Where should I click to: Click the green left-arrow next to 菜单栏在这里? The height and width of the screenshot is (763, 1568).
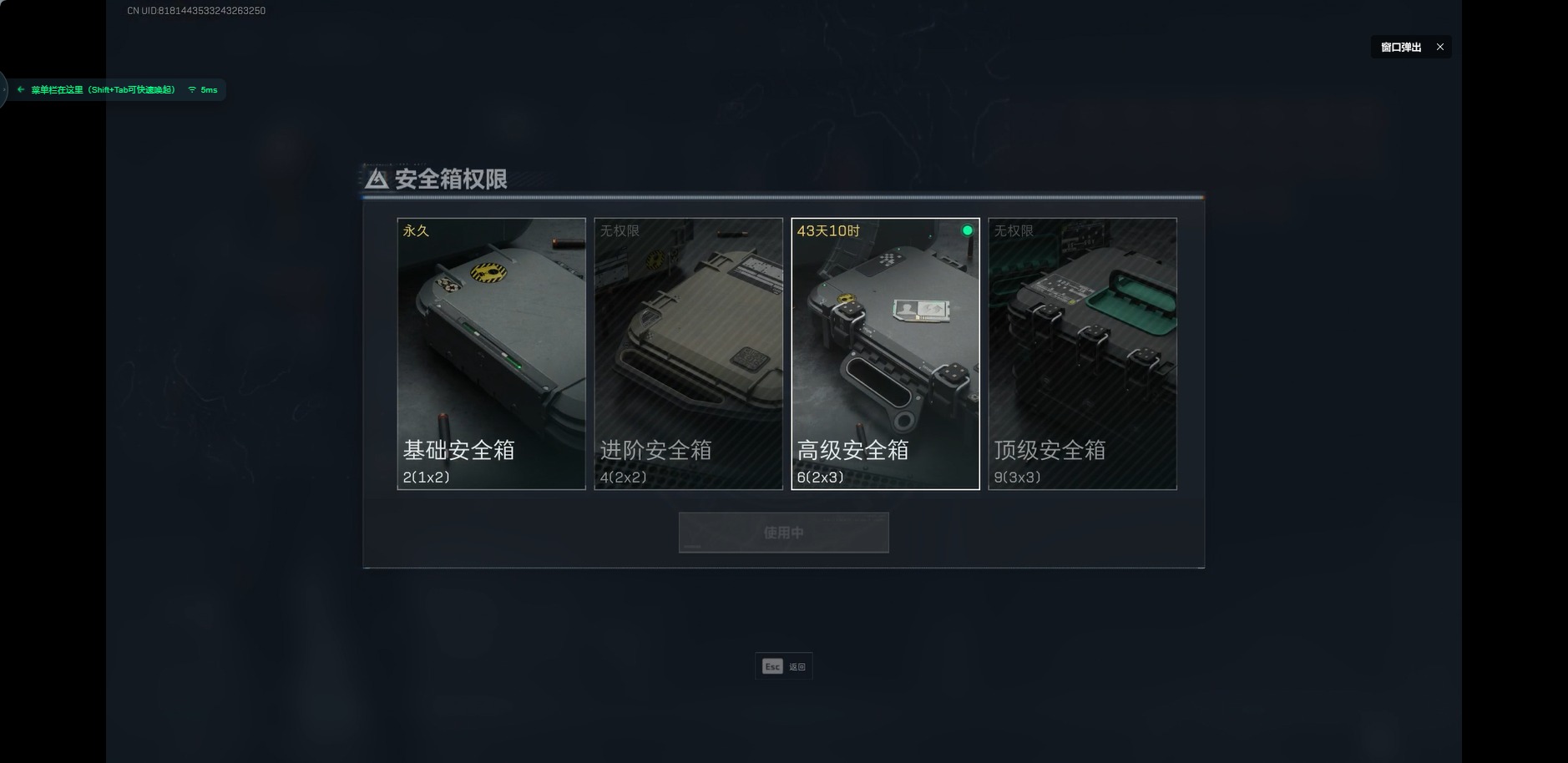(21, 89)
